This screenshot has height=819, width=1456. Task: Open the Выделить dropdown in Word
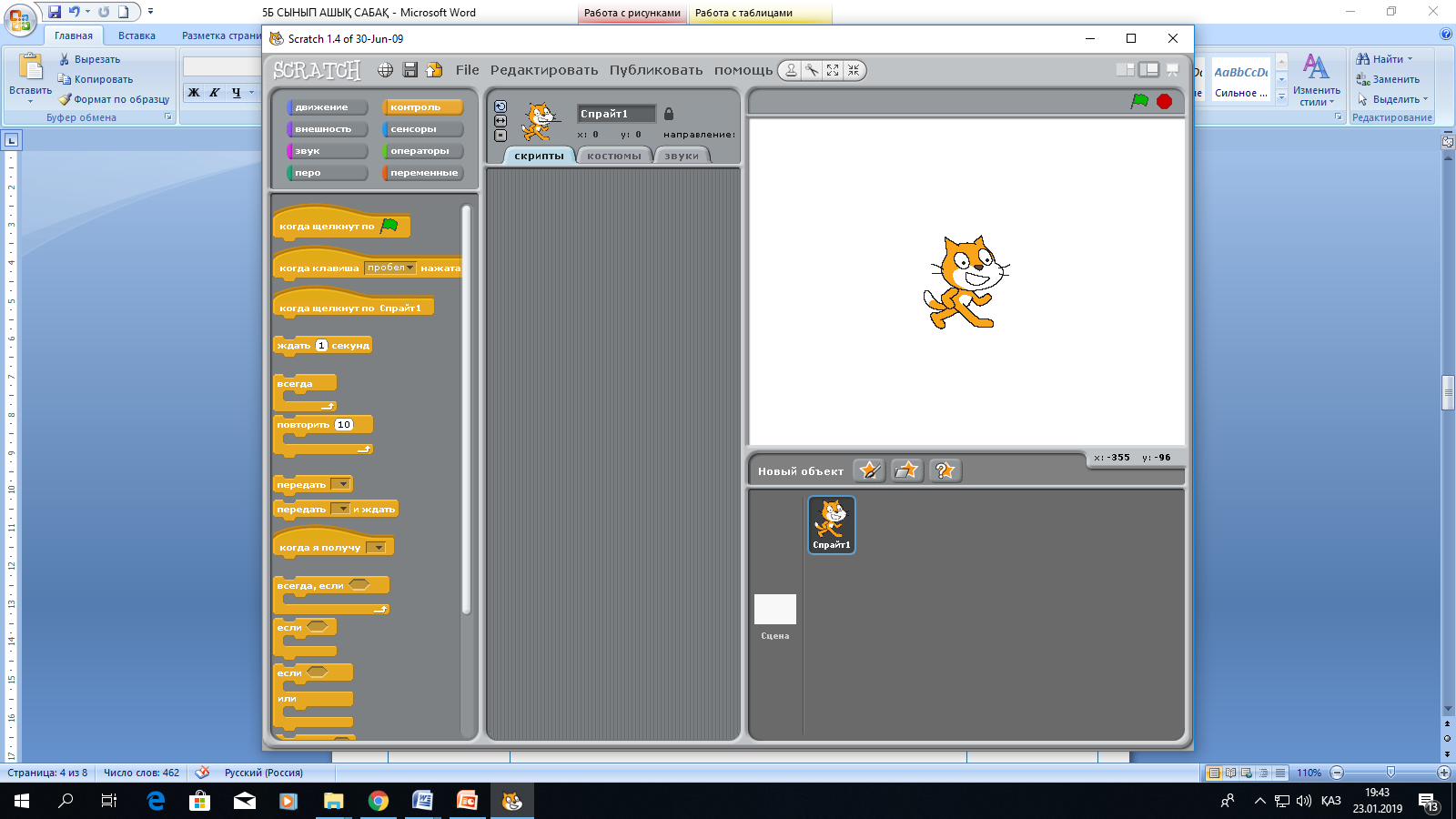coord(1392,99)
